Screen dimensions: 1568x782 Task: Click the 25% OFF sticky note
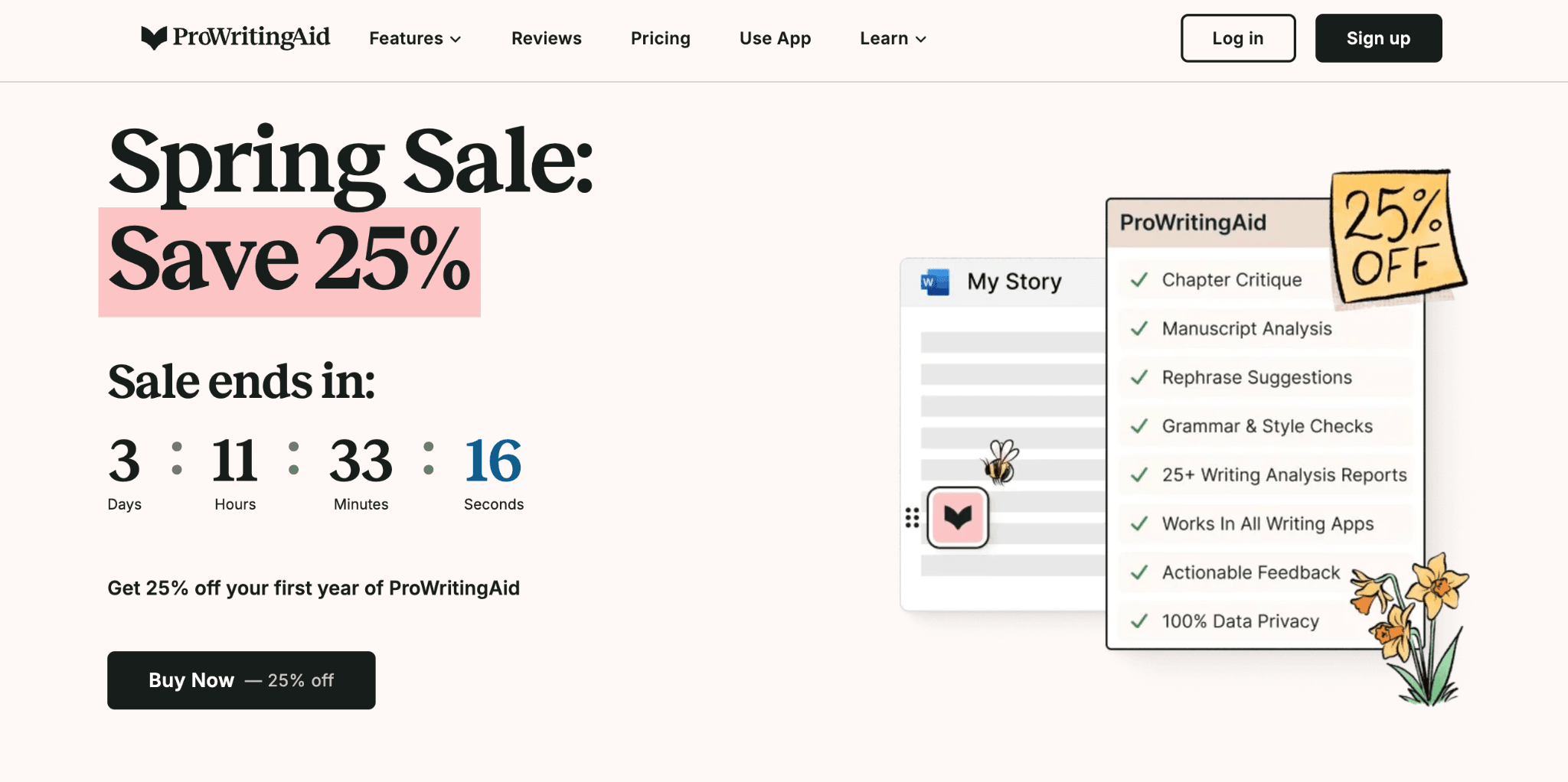pos(1396,236)
